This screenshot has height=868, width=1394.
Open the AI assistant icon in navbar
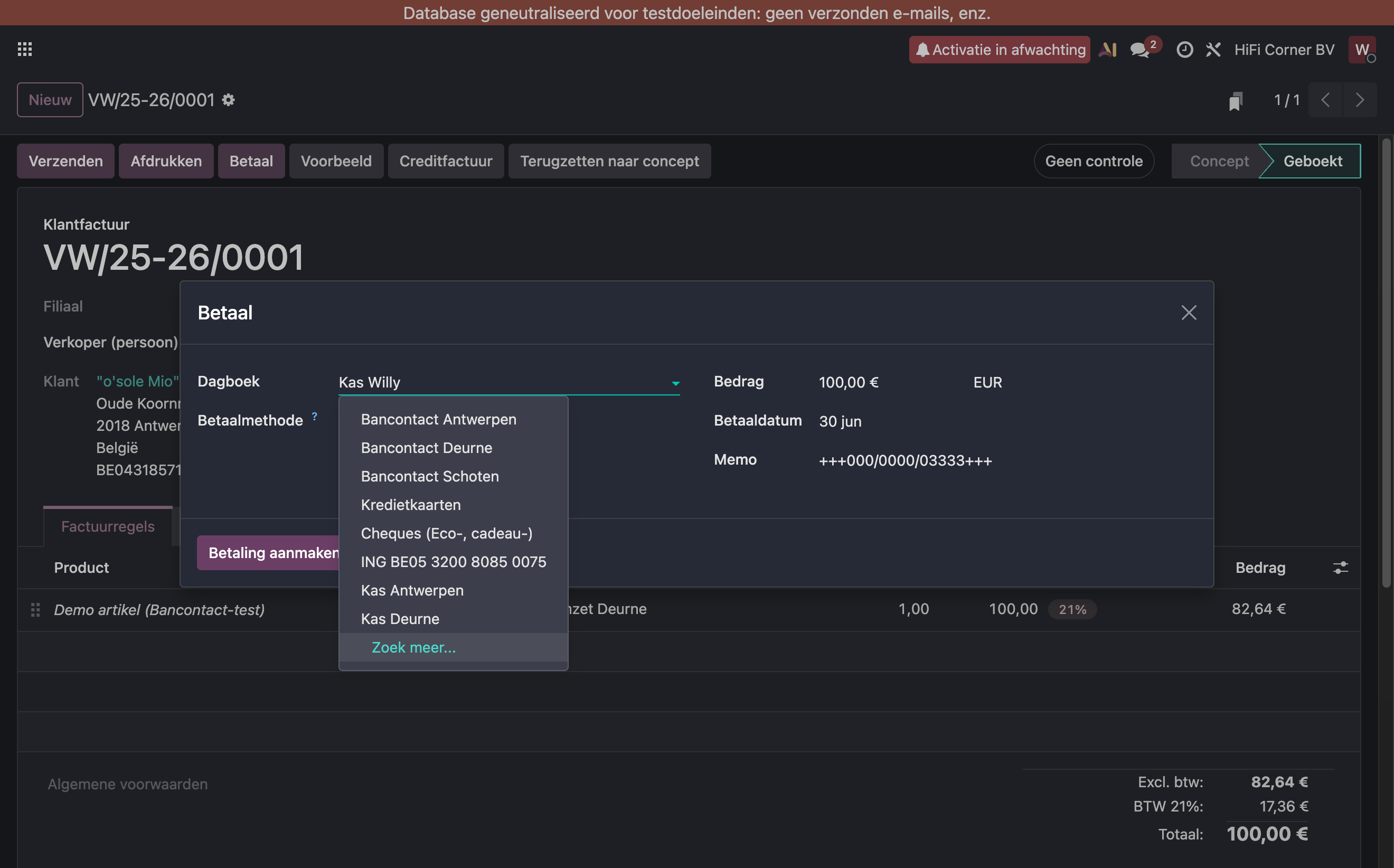tap(1108, 50)
